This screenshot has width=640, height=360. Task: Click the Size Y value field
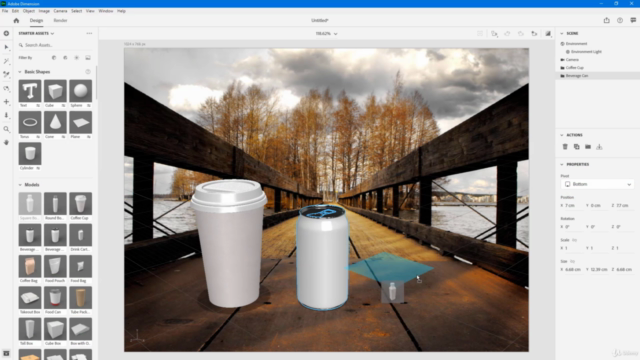(599, 269)
